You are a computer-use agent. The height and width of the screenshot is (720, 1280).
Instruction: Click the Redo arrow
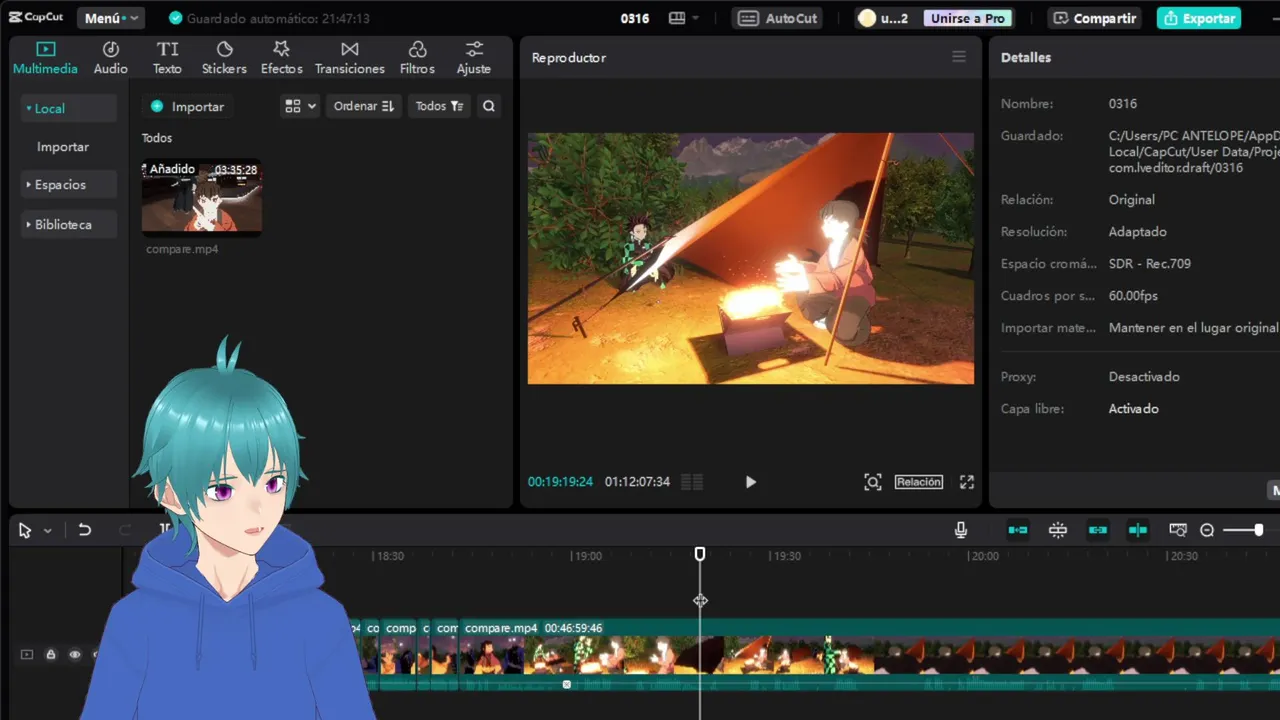(x=125, y=530)
